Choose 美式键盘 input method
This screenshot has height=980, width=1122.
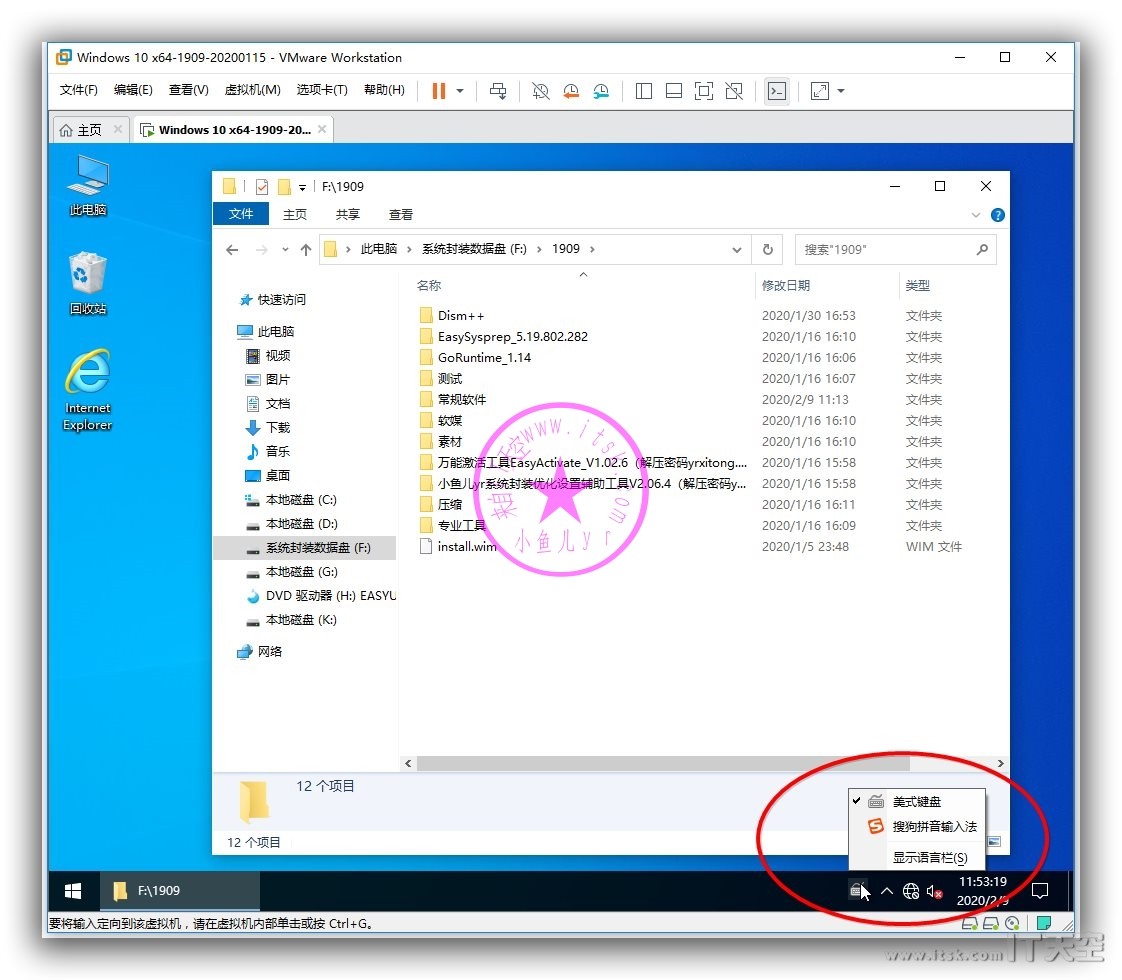pyautogui.click(x=917, y=802)
